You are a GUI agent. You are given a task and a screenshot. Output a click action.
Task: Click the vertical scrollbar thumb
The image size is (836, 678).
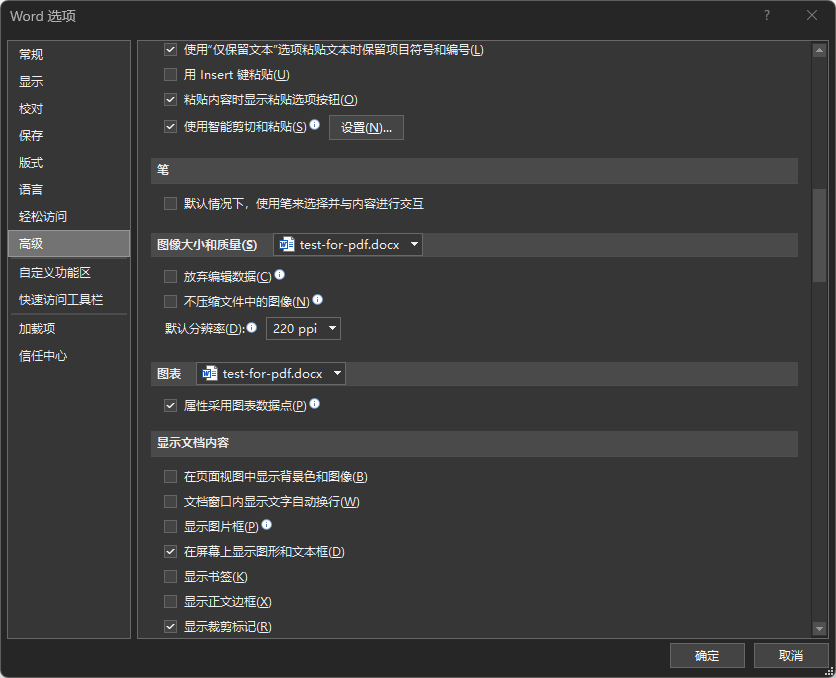[819, 235]
